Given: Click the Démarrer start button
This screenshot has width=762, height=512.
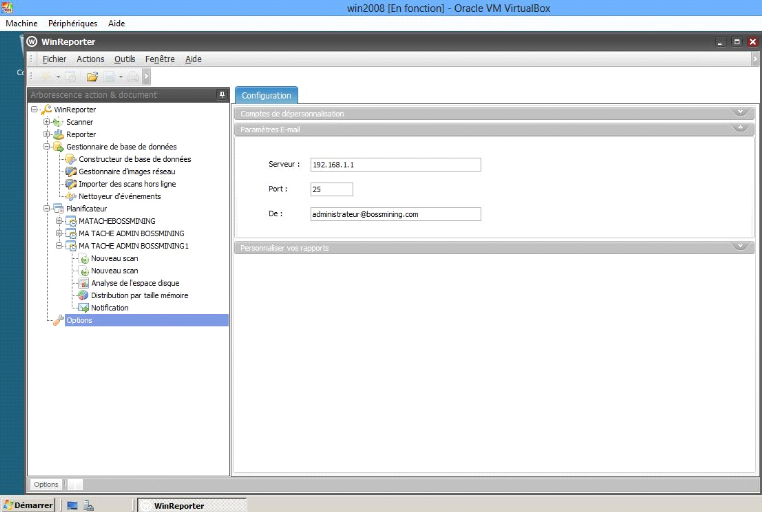Looking at the screenshot, I should coord(28,505).
